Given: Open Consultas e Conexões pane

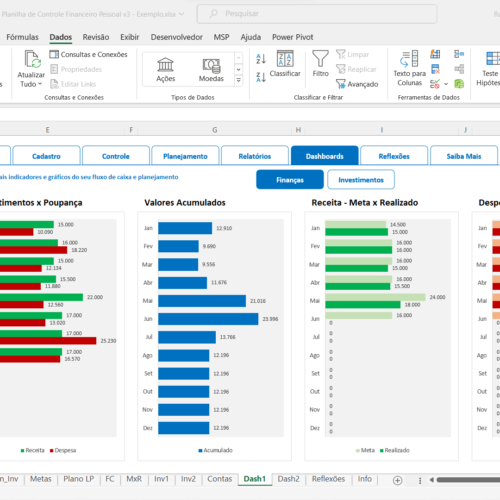Looking at the screenshot, I should 89,54.
